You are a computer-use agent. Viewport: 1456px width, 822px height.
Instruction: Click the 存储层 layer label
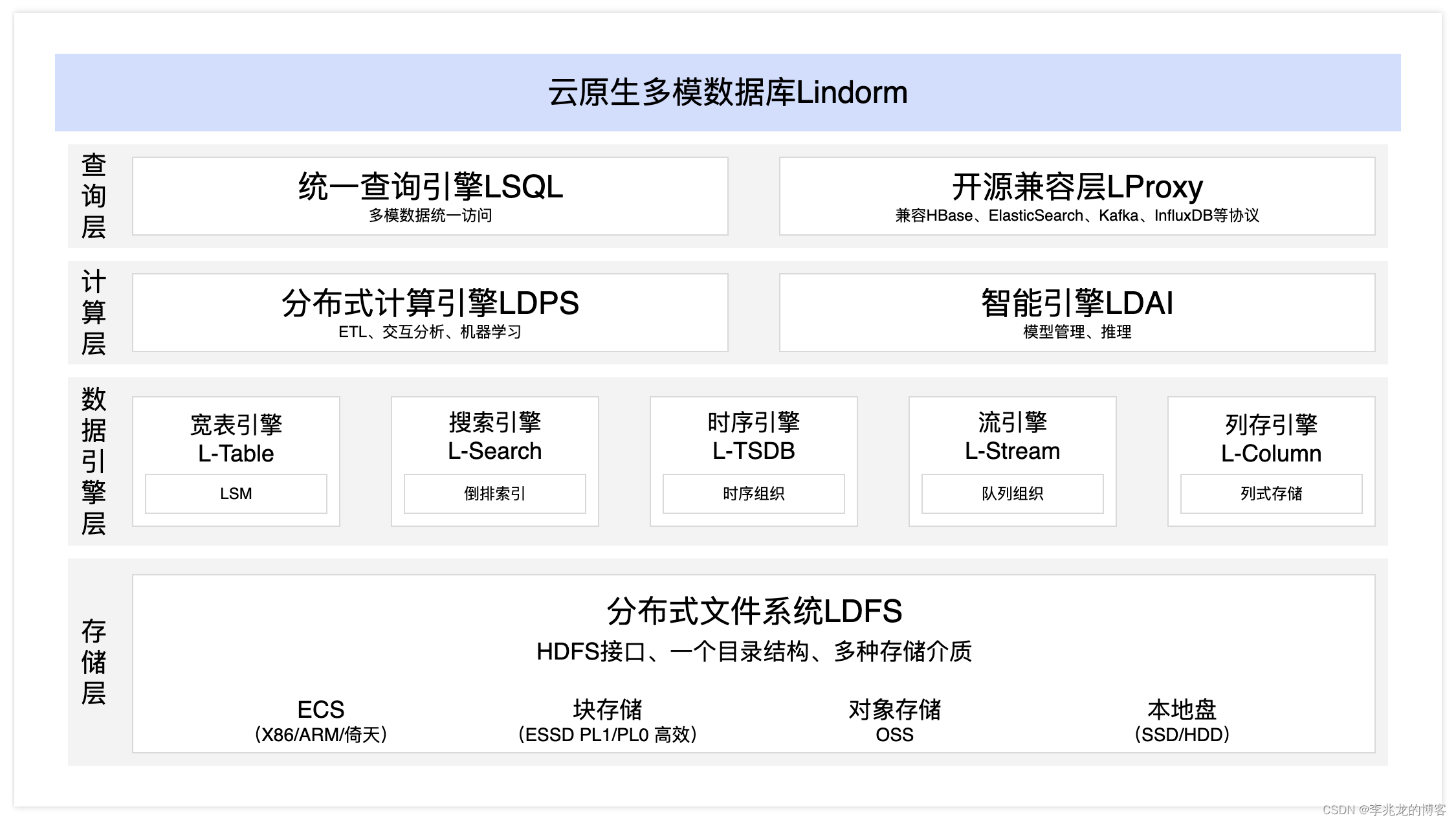click(x=94, y=662)
